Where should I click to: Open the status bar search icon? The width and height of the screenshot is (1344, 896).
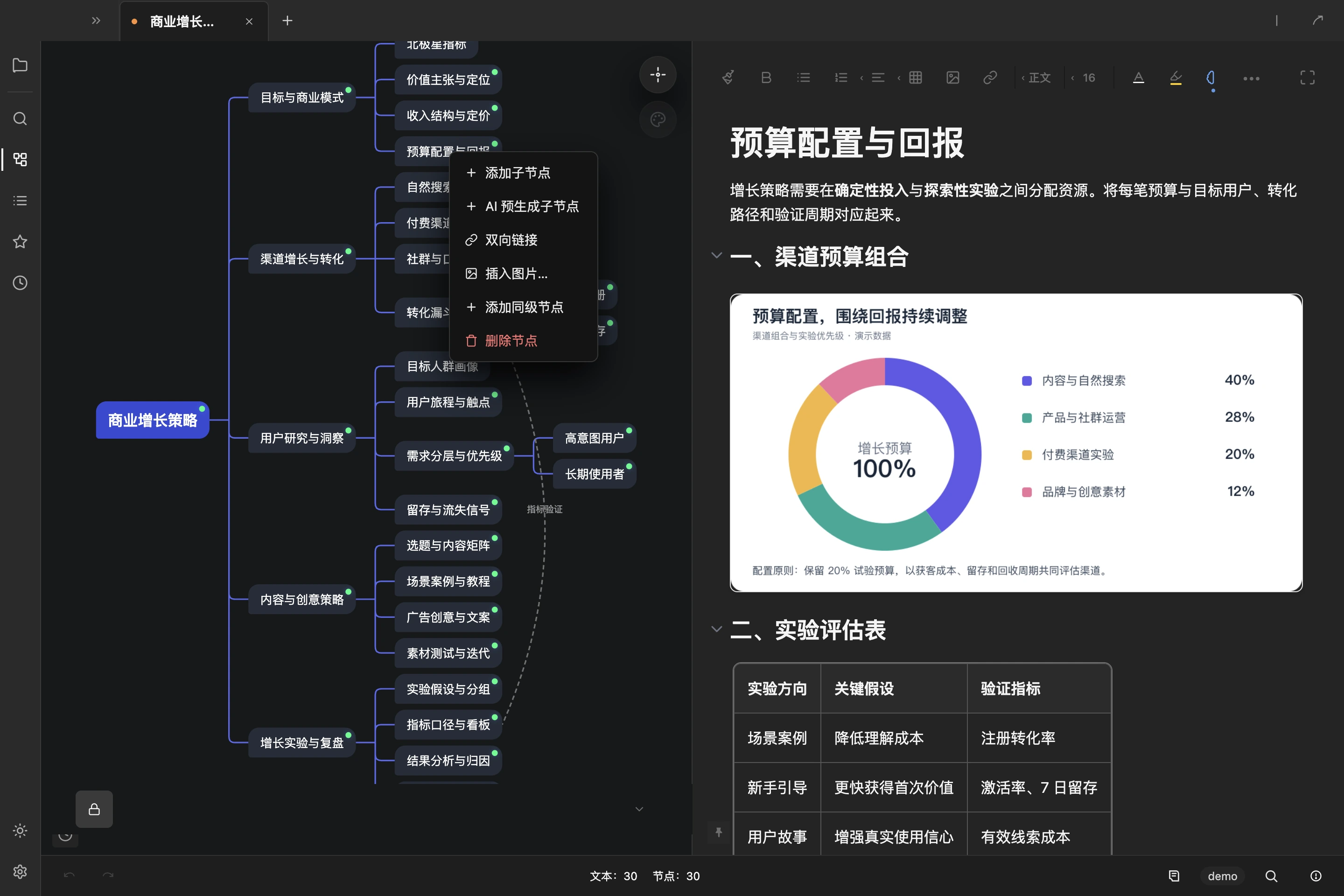pos(1271,876)
